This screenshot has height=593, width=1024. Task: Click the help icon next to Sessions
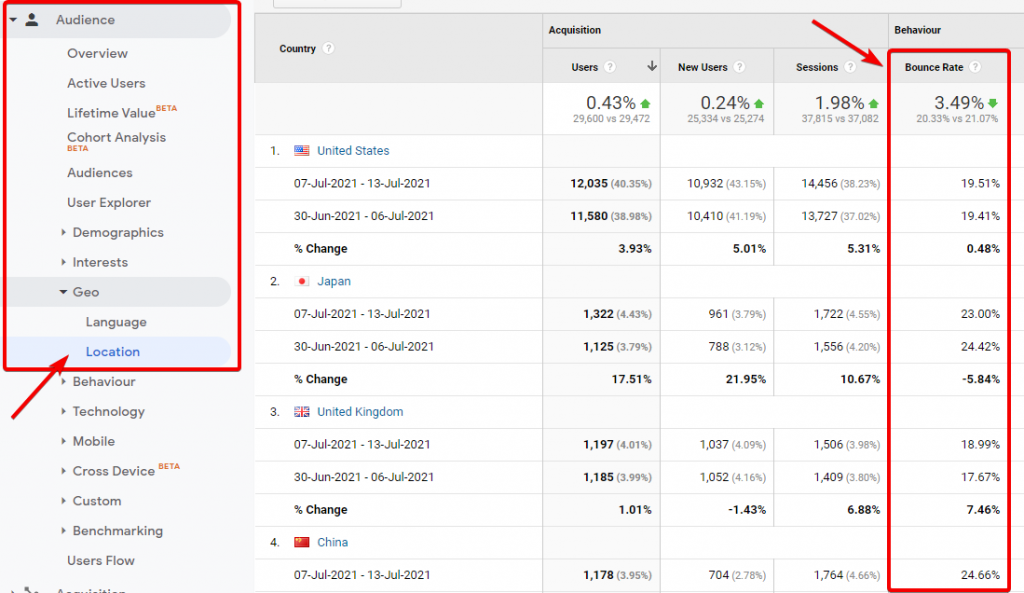(x=850, y=68)
